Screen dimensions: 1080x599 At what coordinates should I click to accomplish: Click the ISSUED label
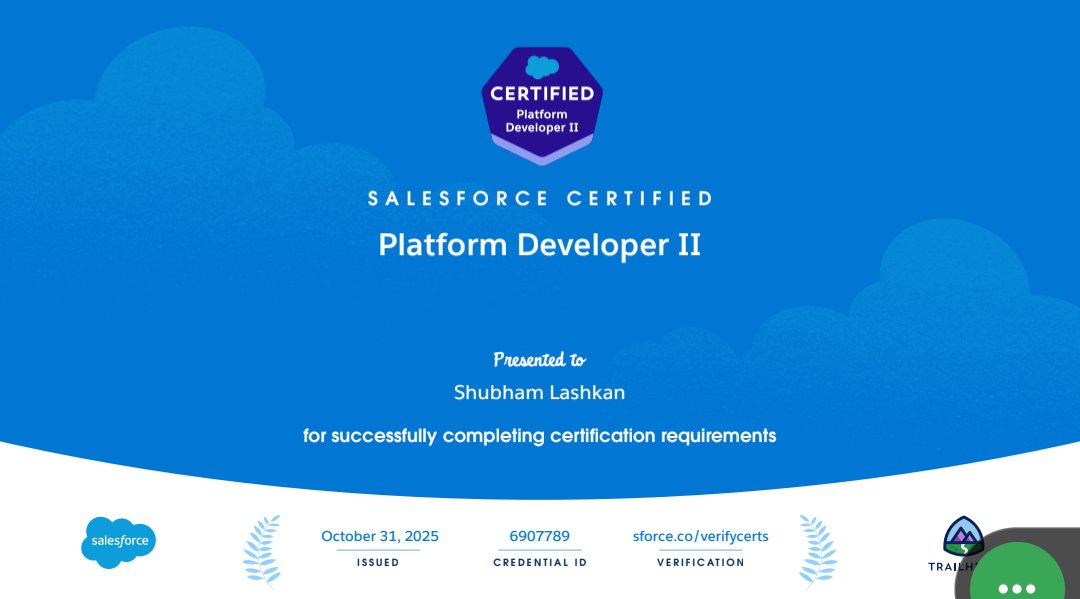(378, 562)
